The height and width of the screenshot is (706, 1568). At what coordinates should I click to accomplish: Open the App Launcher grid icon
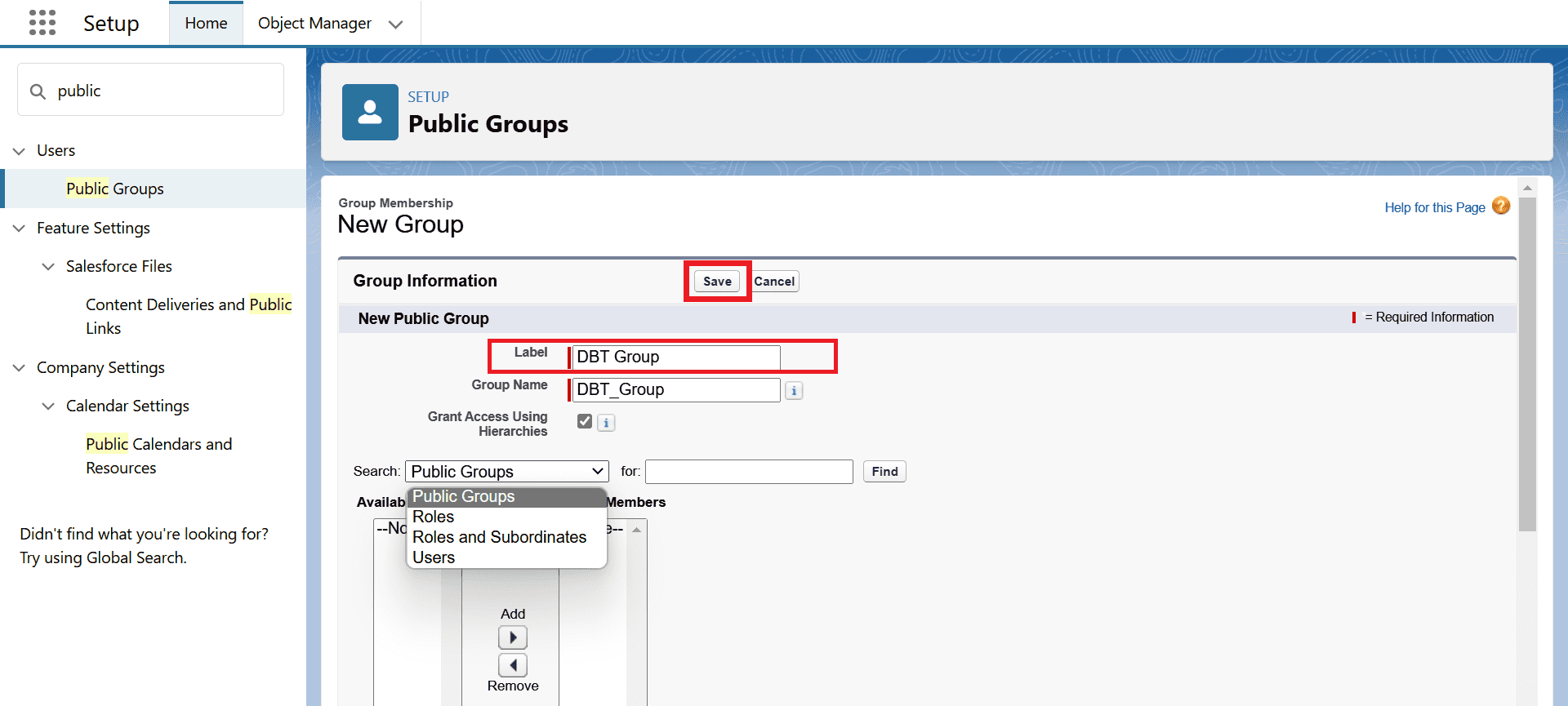(x=42, y=23)
